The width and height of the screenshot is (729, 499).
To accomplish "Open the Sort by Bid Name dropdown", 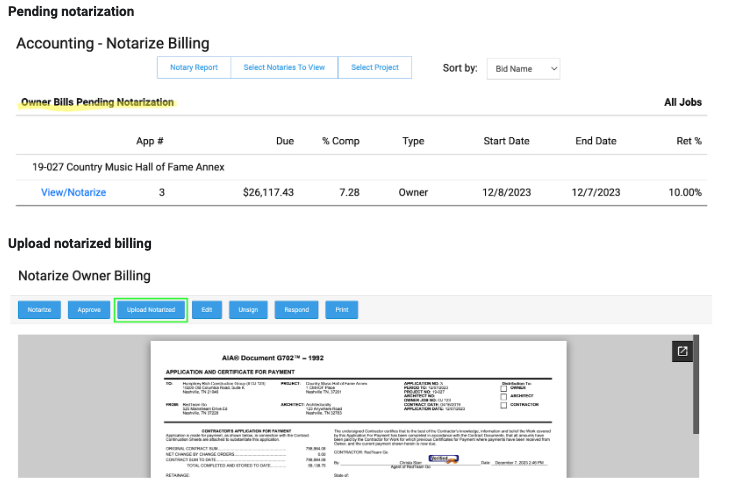I will coord(523,68).
